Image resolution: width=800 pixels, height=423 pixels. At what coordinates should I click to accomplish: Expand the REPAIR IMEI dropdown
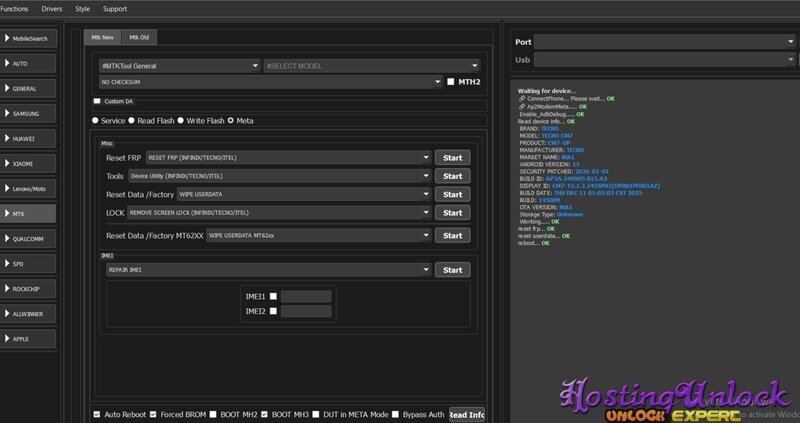(x=267, y=270)
